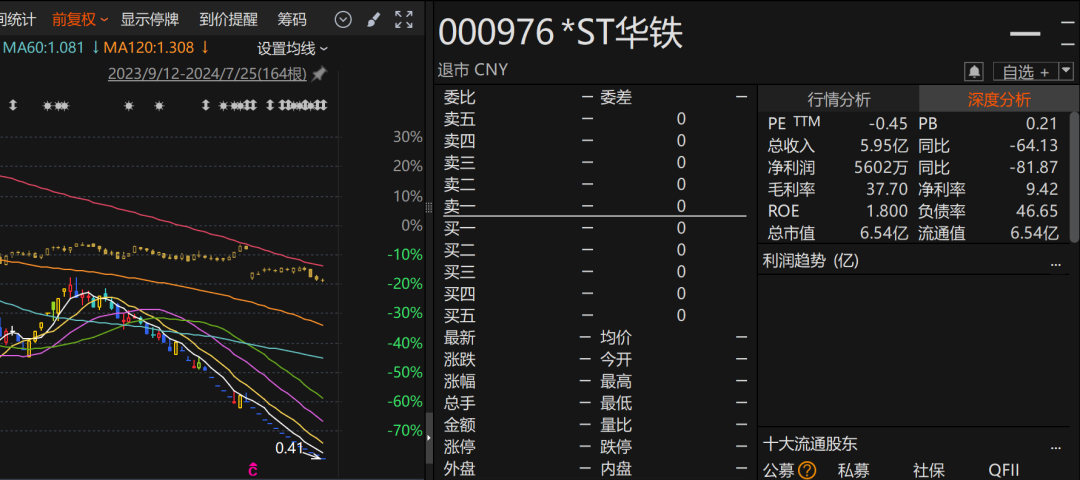Viewport: 1080px width, 480px height.
Task: Click the 总收入 5.95亿 value
Action: 884,146
